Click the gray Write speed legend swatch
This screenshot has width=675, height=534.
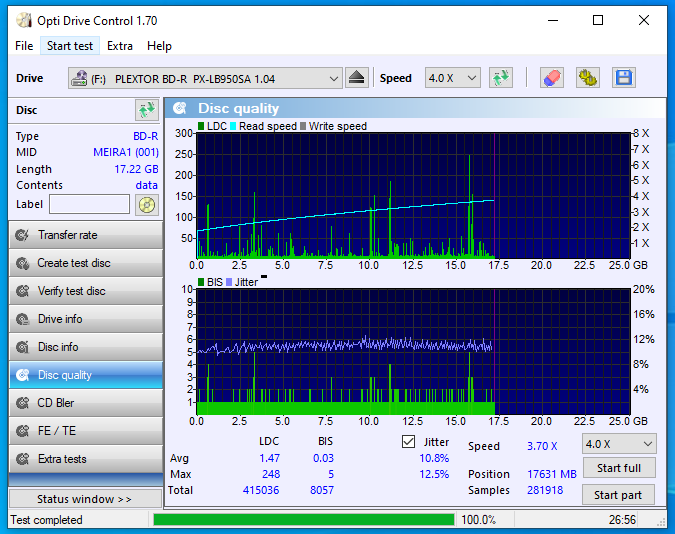coord(303,126)
